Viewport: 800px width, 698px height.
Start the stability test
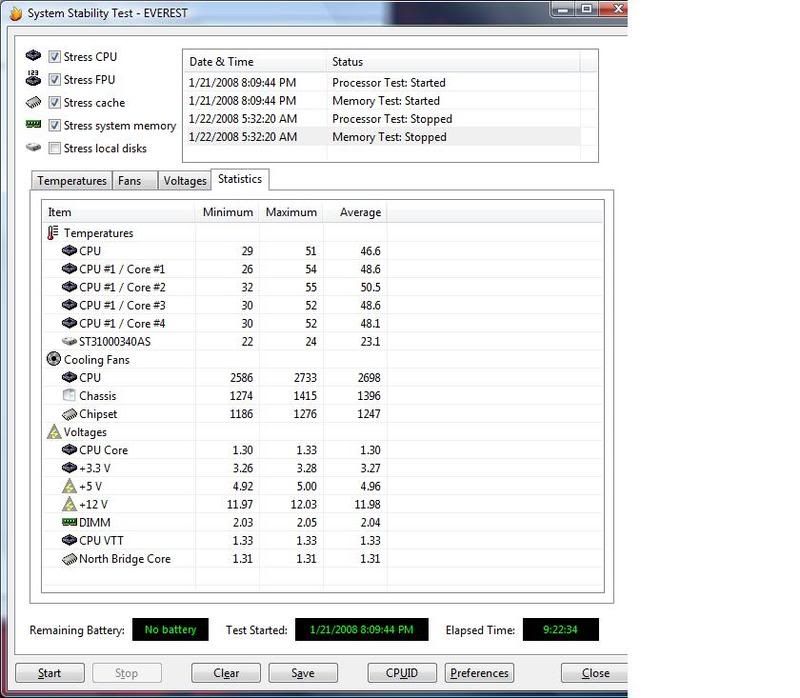tap(49, 674)
